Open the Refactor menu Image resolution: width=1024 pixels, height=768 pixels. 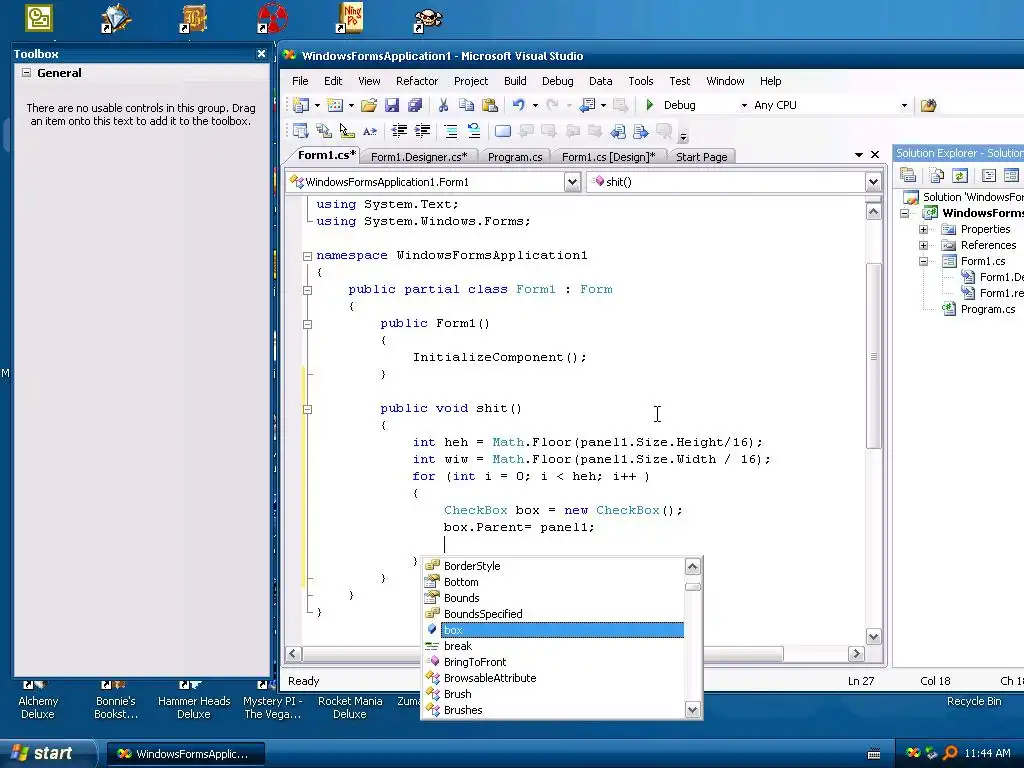(417, 81)
